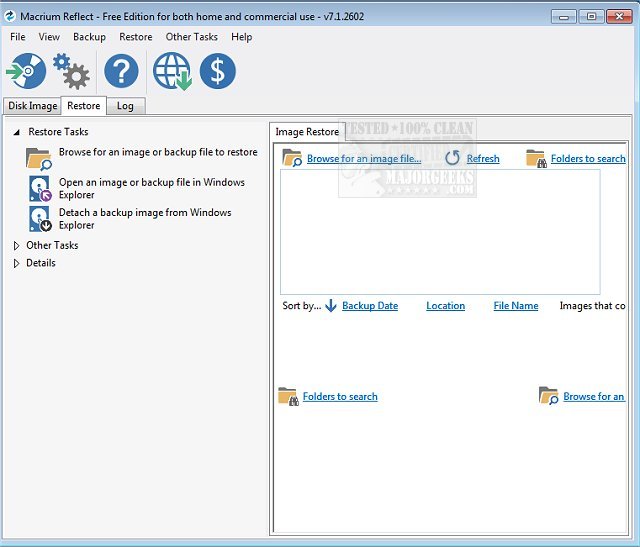The width and height of the screenshot is (640, 547).
Task: Click Browse for an image or backup file to restore
Action: point(158,152)
